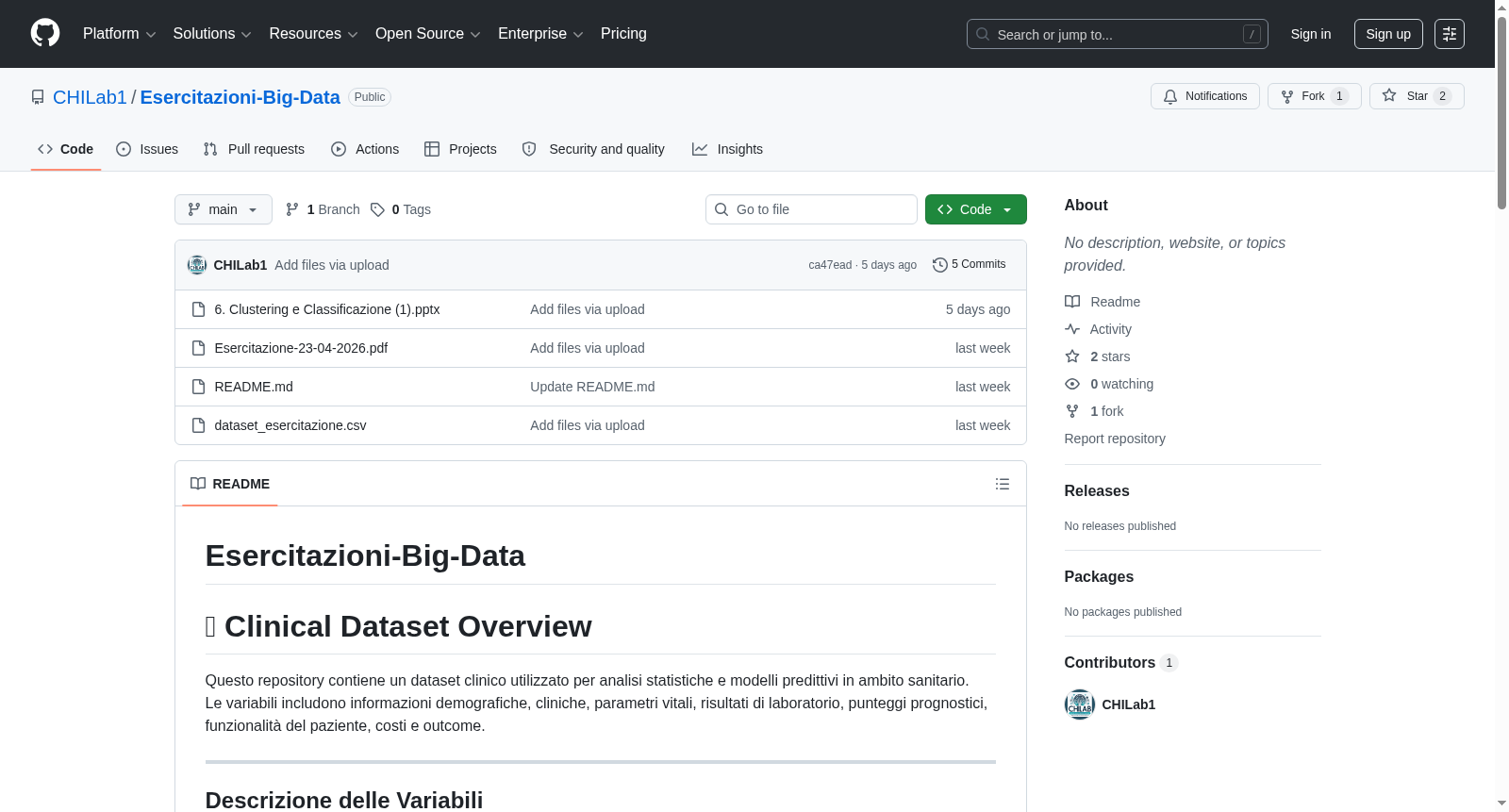Open the Projects tab

(x=460, y=149)
